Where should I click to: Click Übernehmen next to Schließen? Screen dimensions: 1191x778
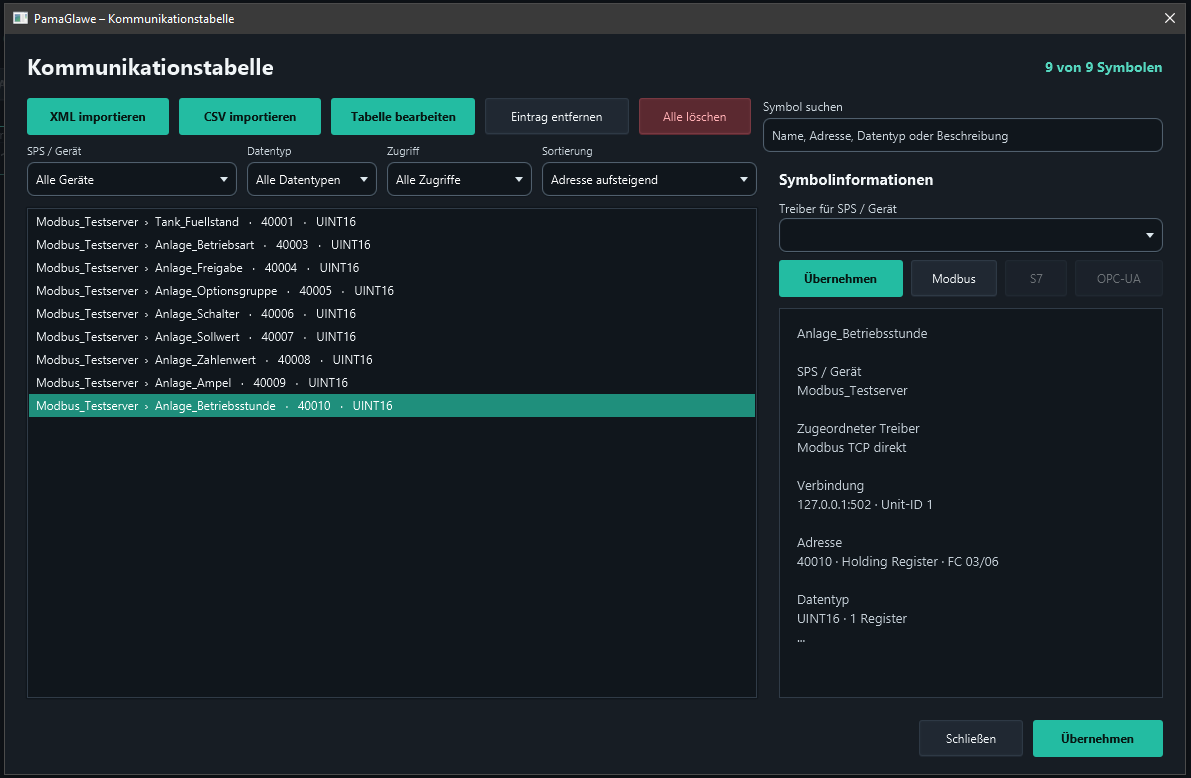[x=1098, y=738]
